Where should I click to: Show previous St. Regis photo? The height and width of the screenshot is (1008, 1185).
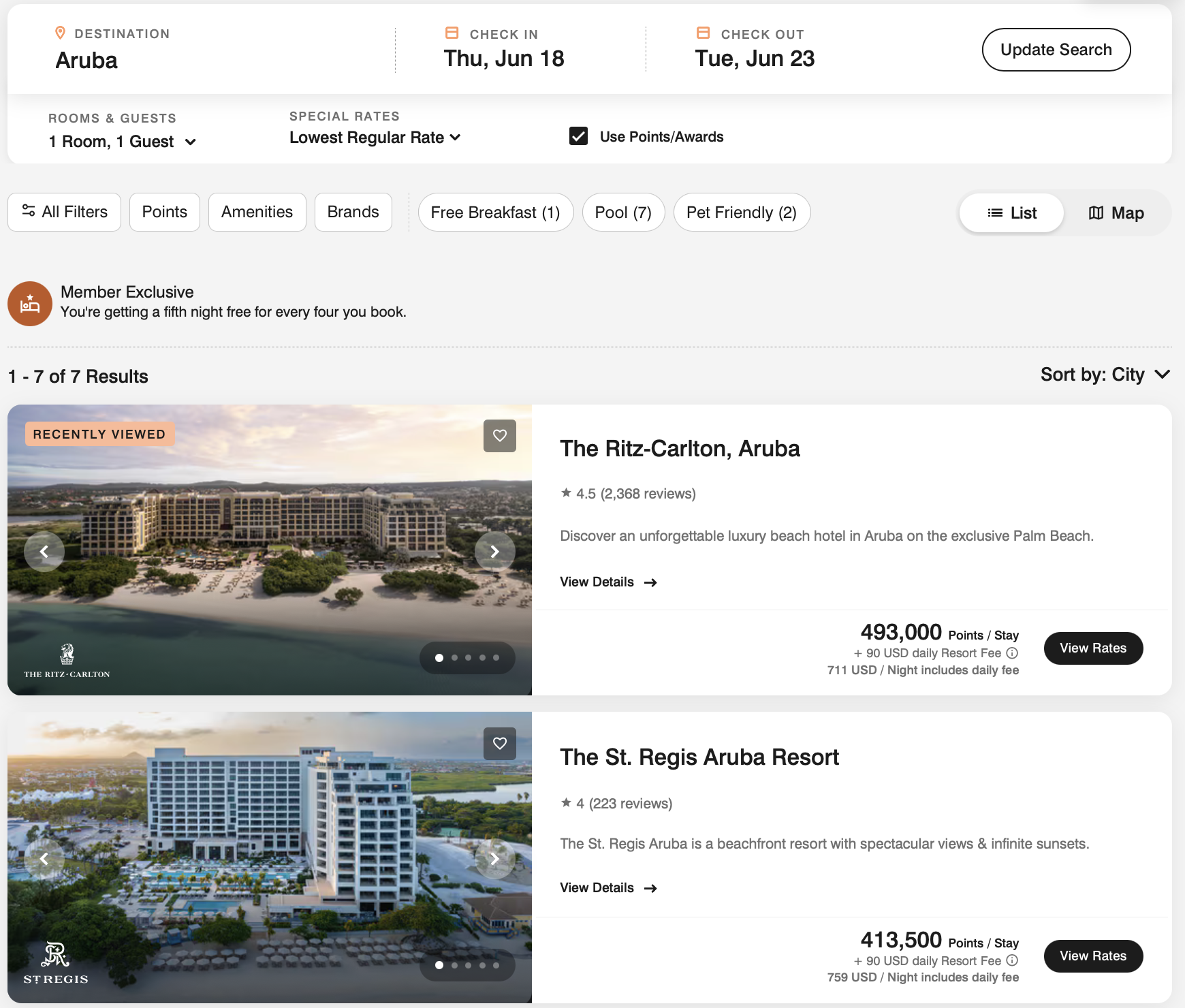[44, 859]
